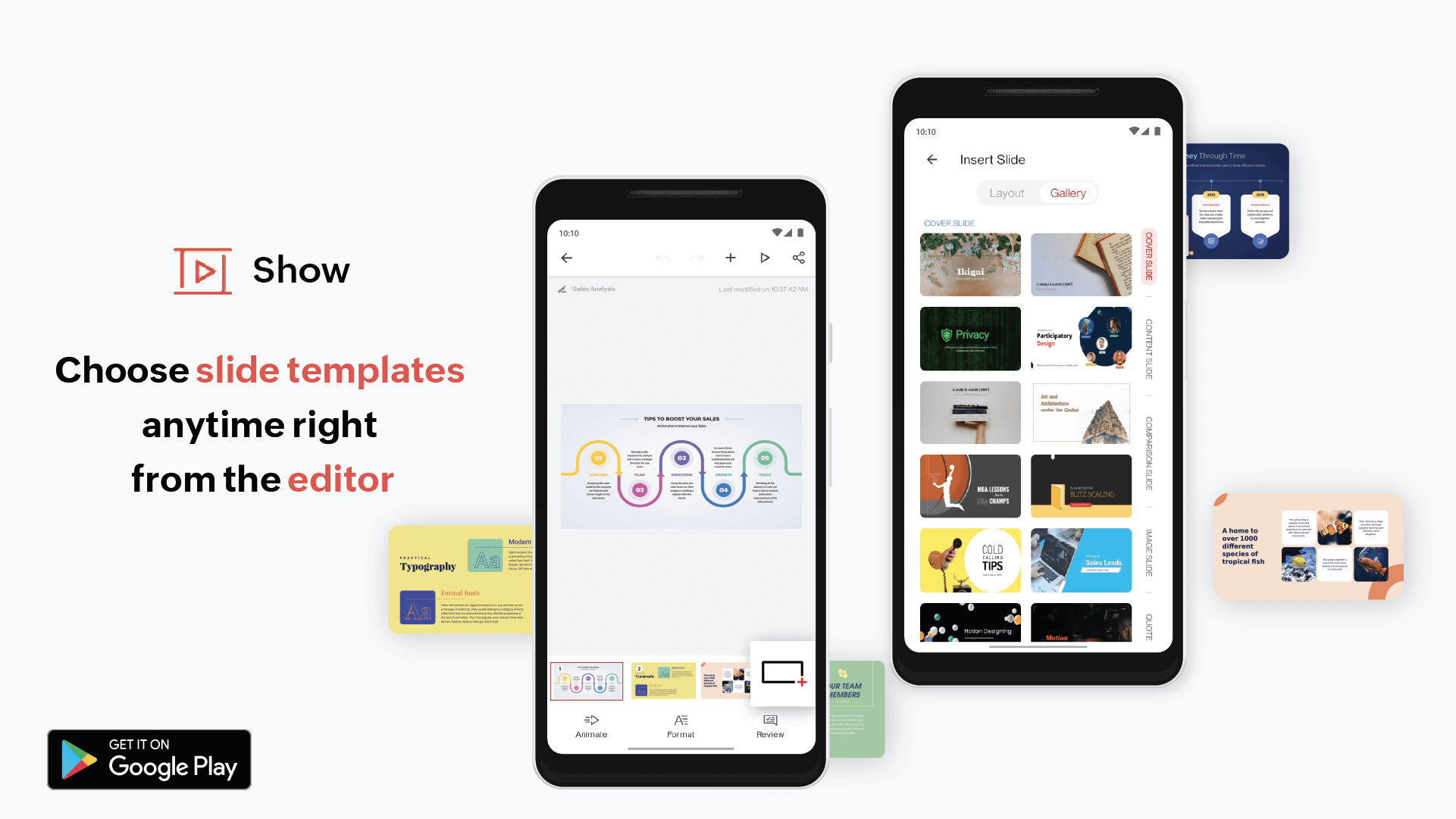Select the Privacy content slide template
Viewport: 1456px width, 819px height.
point(970,337)
